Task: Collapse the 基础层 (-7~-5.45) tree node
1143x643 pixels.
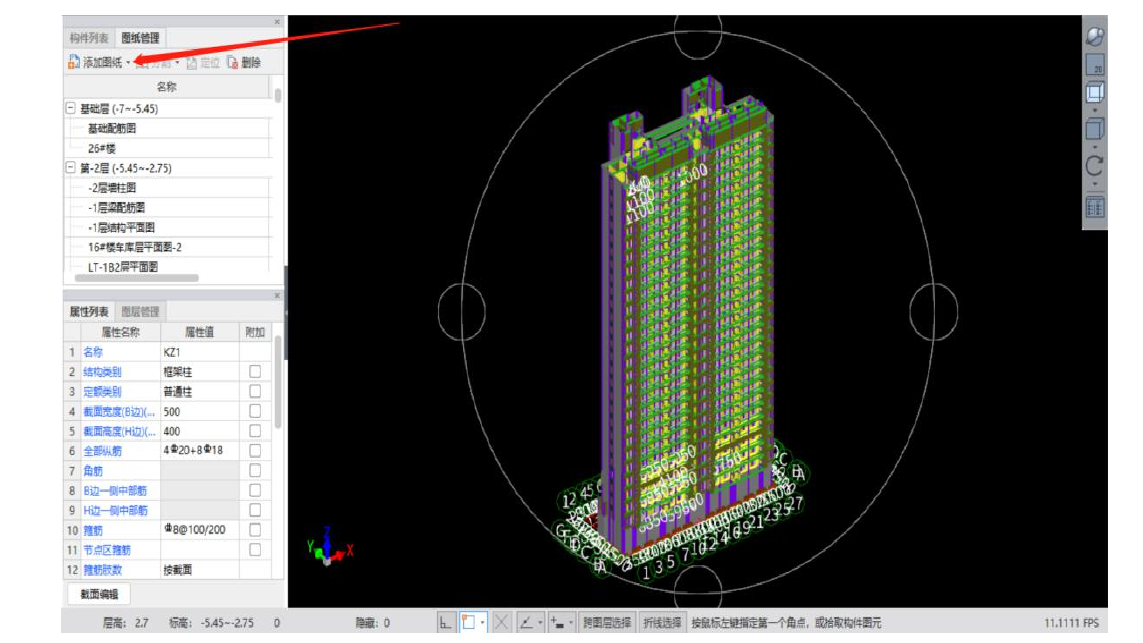Action: (71, 109)
